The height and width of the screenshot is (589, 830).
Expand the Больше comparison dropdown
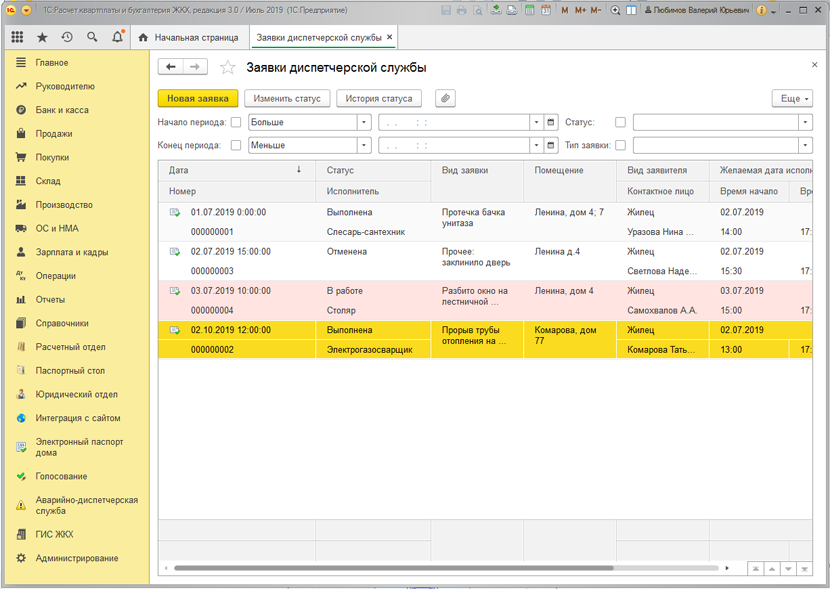(364, 123)
